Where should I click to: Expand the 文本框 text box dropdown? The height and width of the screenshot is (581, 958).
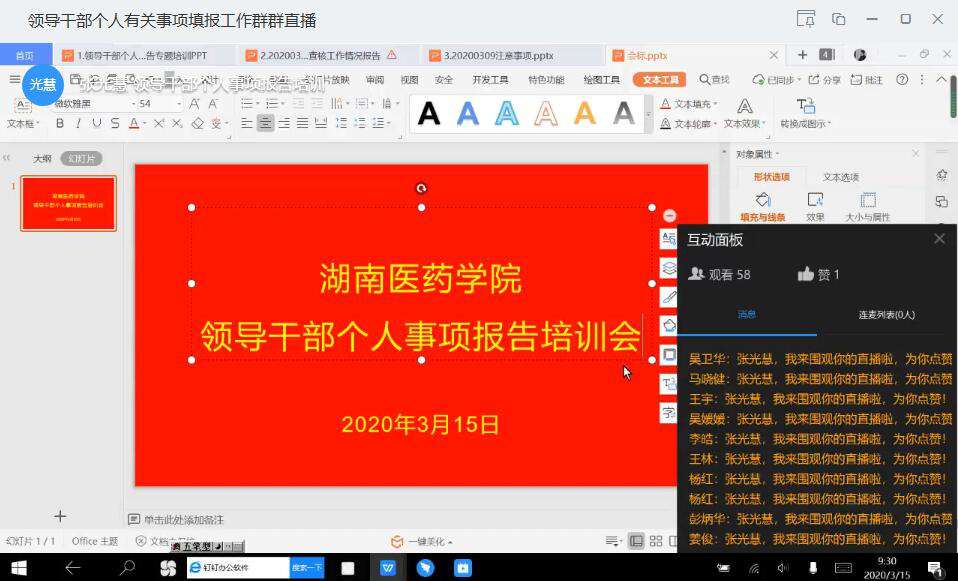click(x=38, y=124)
